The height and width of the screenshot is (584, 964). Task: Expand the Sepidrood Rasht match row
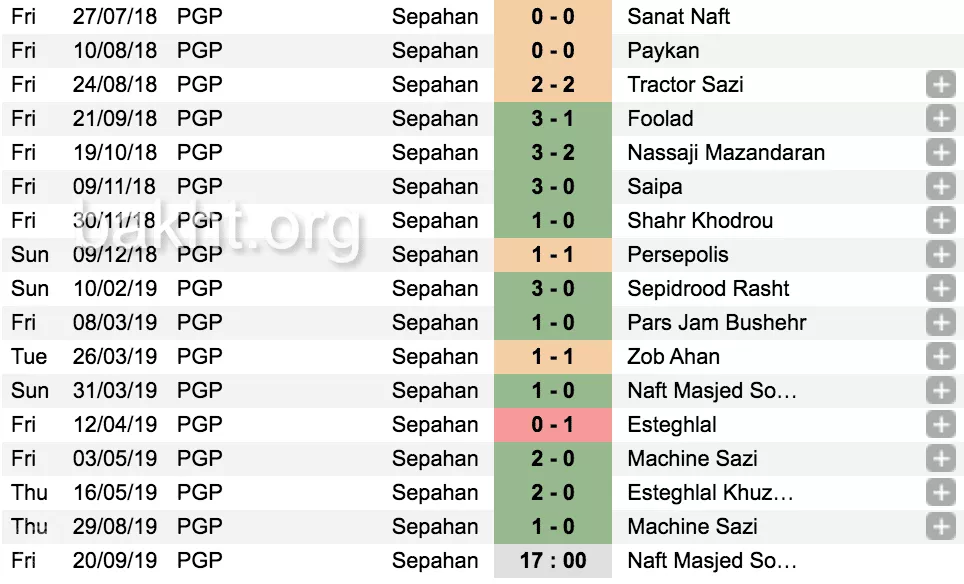(940, 289)
